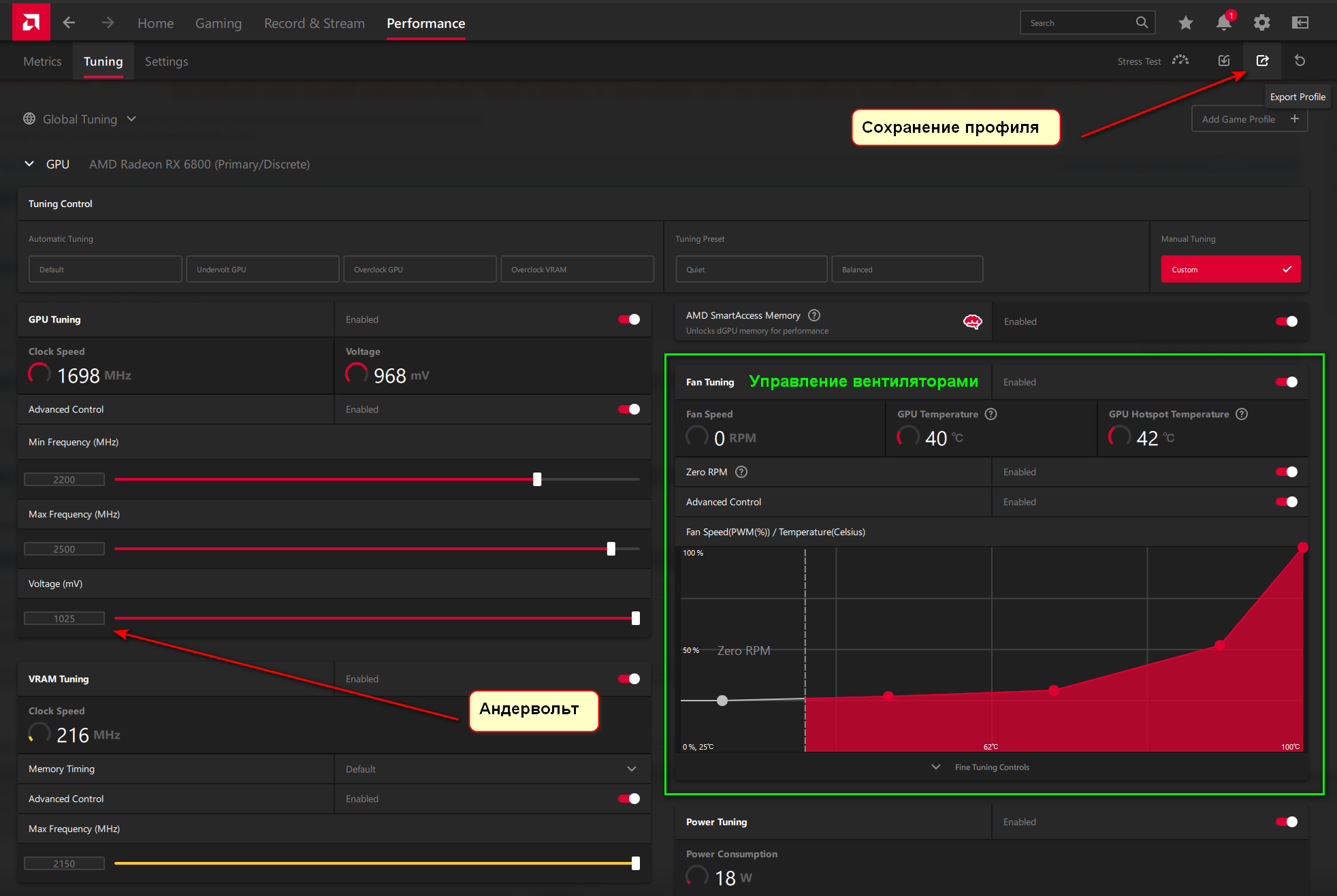Switch to the Metrics tab
The width and height of the screenshot is (1337, 896).
coord(42,61)
